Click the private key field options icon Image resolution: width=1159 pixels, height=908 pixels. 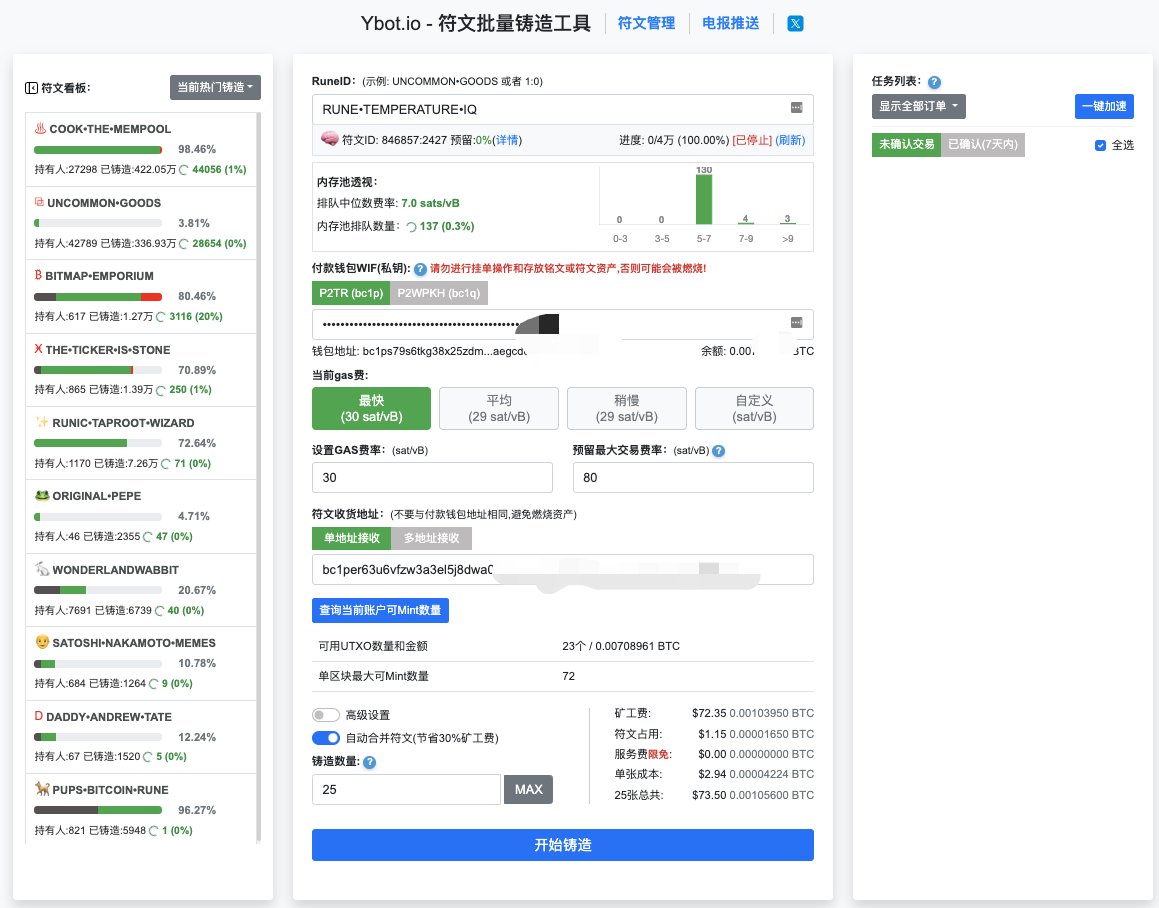click(796, 322)
